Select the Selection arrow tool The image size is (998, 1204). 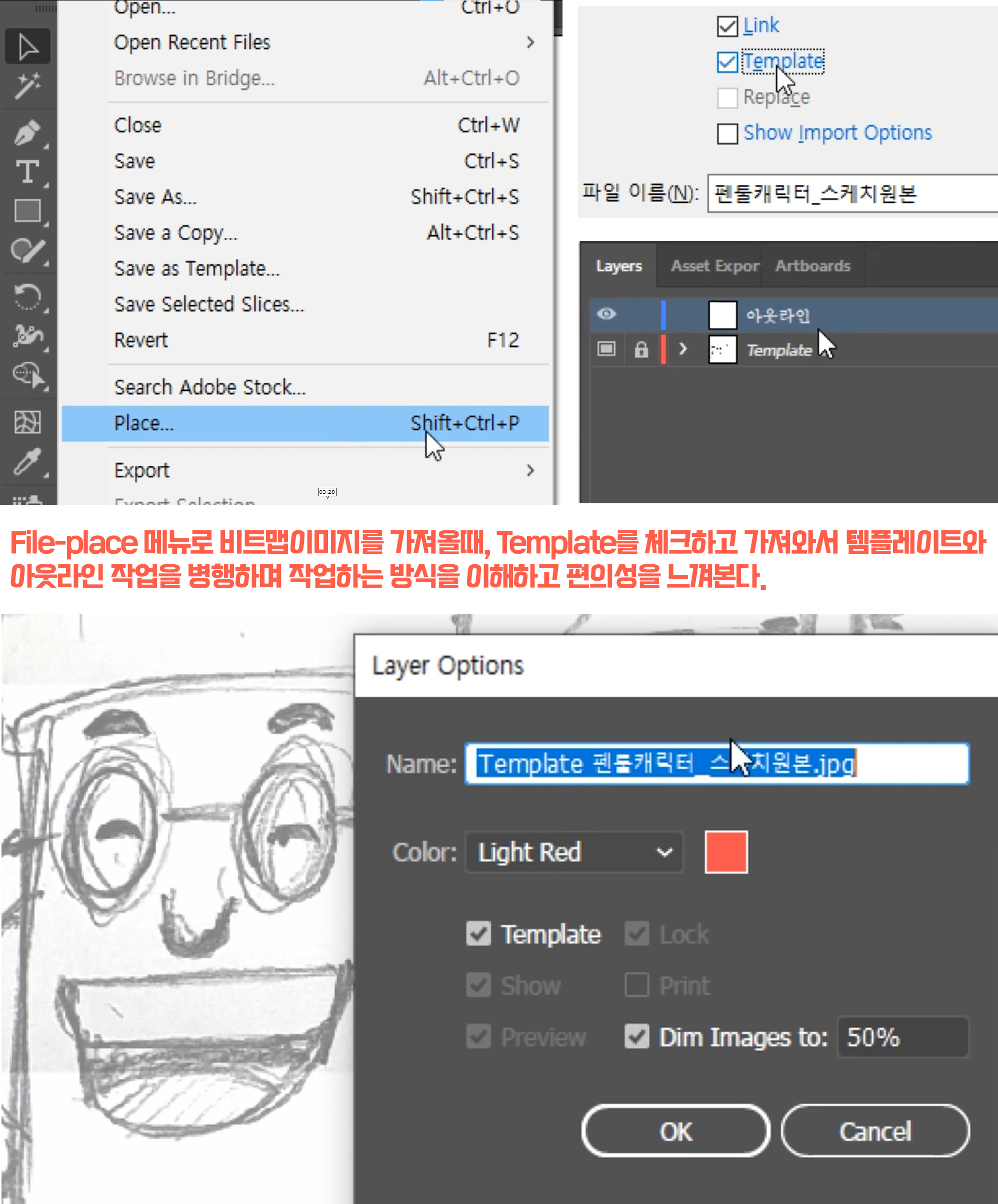point(27,46)
